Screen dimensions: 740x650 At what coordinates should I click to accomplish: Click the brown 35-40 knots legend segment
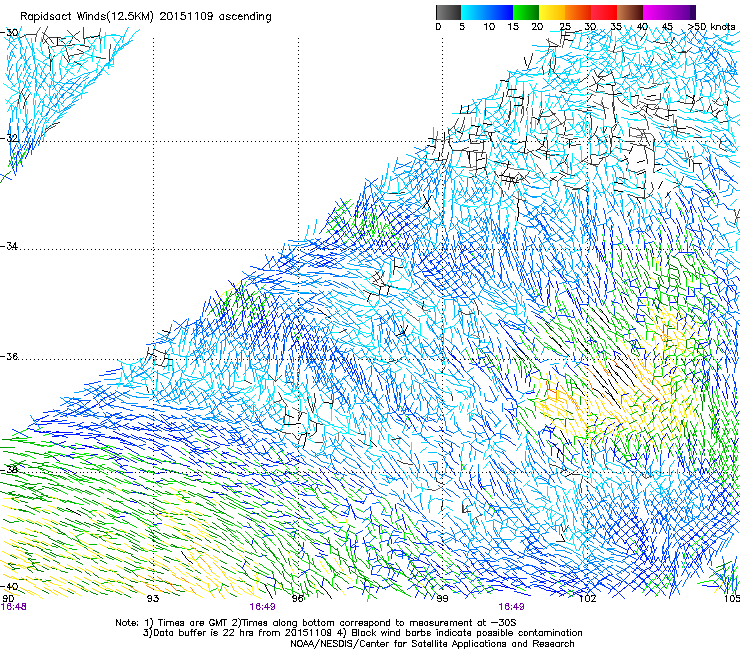tap(630, 12)
